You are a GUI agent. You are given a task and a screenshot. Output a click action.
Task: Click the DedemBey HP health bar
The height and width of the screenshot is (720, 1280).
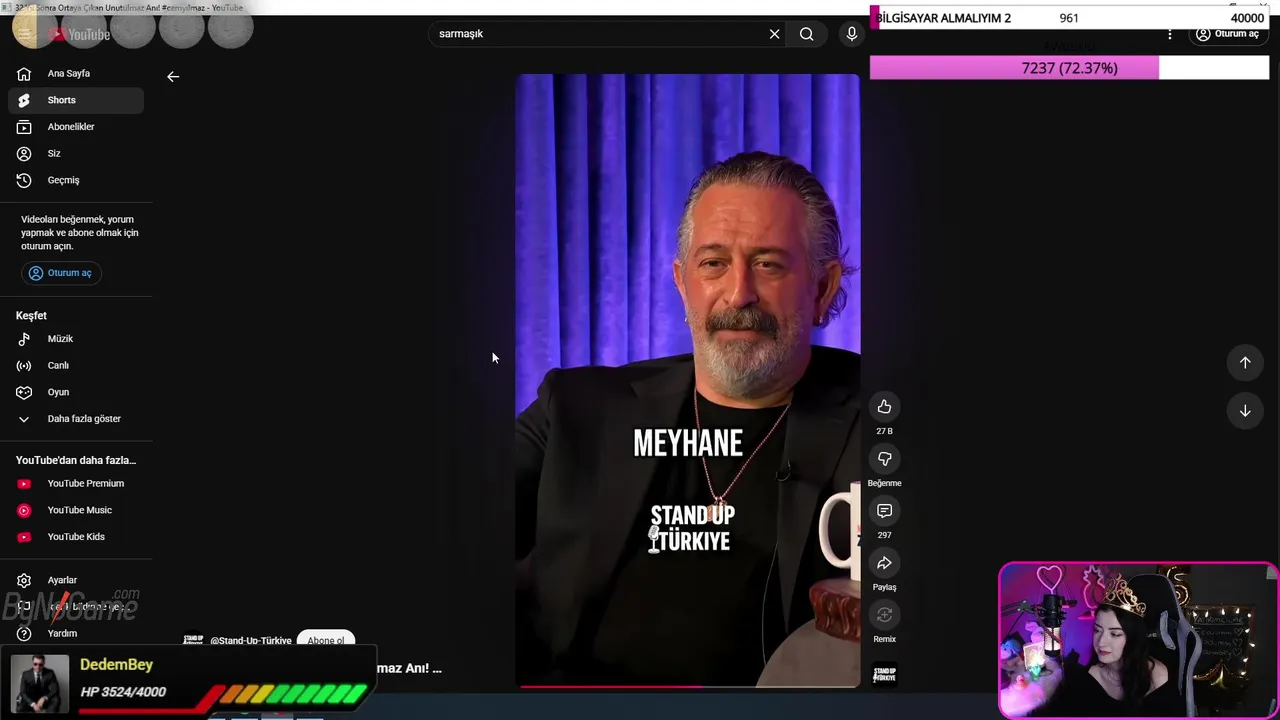[x=294, y=694]
